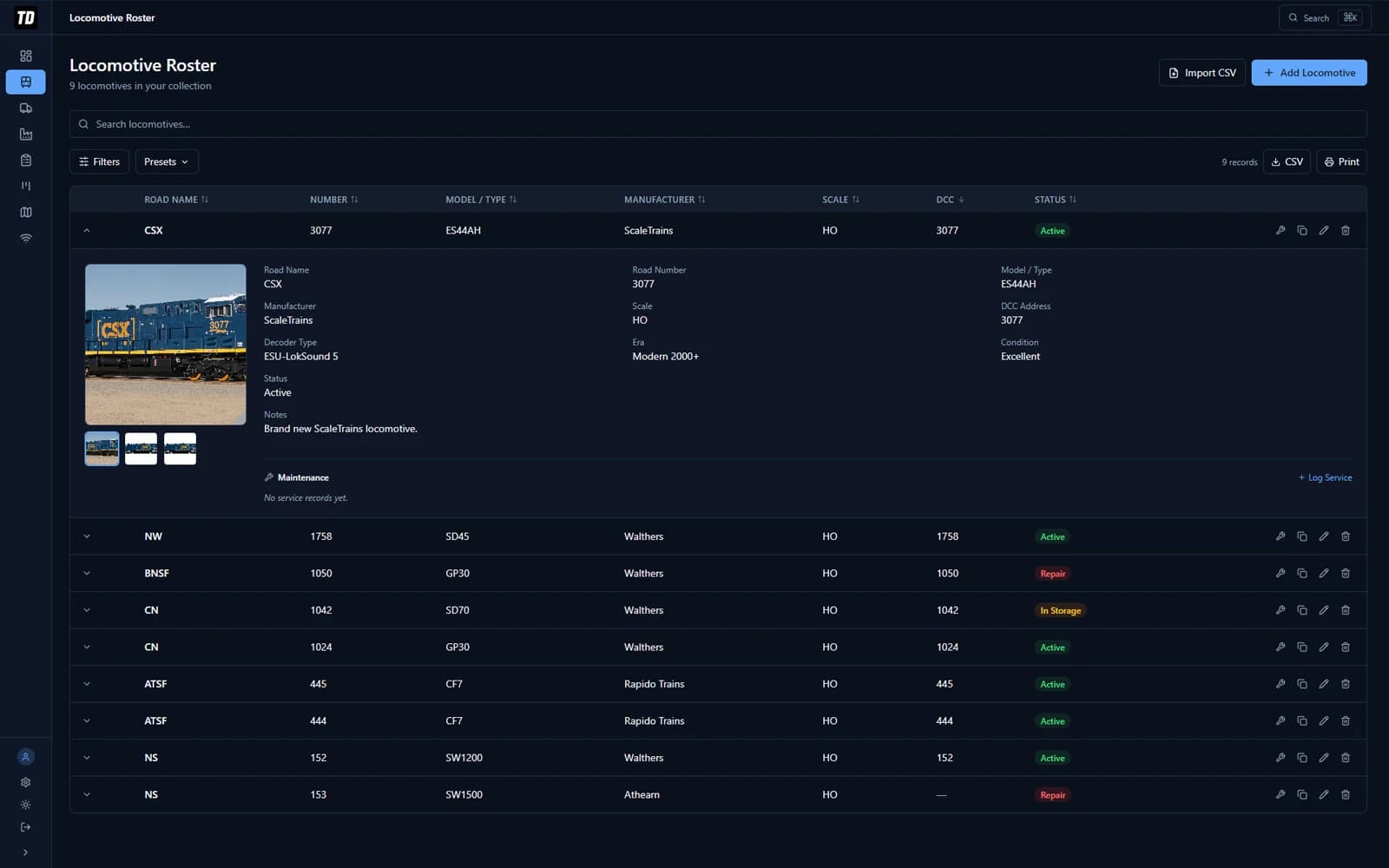Open the wifi/DCC icon in the sidebar
This screenshot has height=868, width=1389.
coord(26,238)
